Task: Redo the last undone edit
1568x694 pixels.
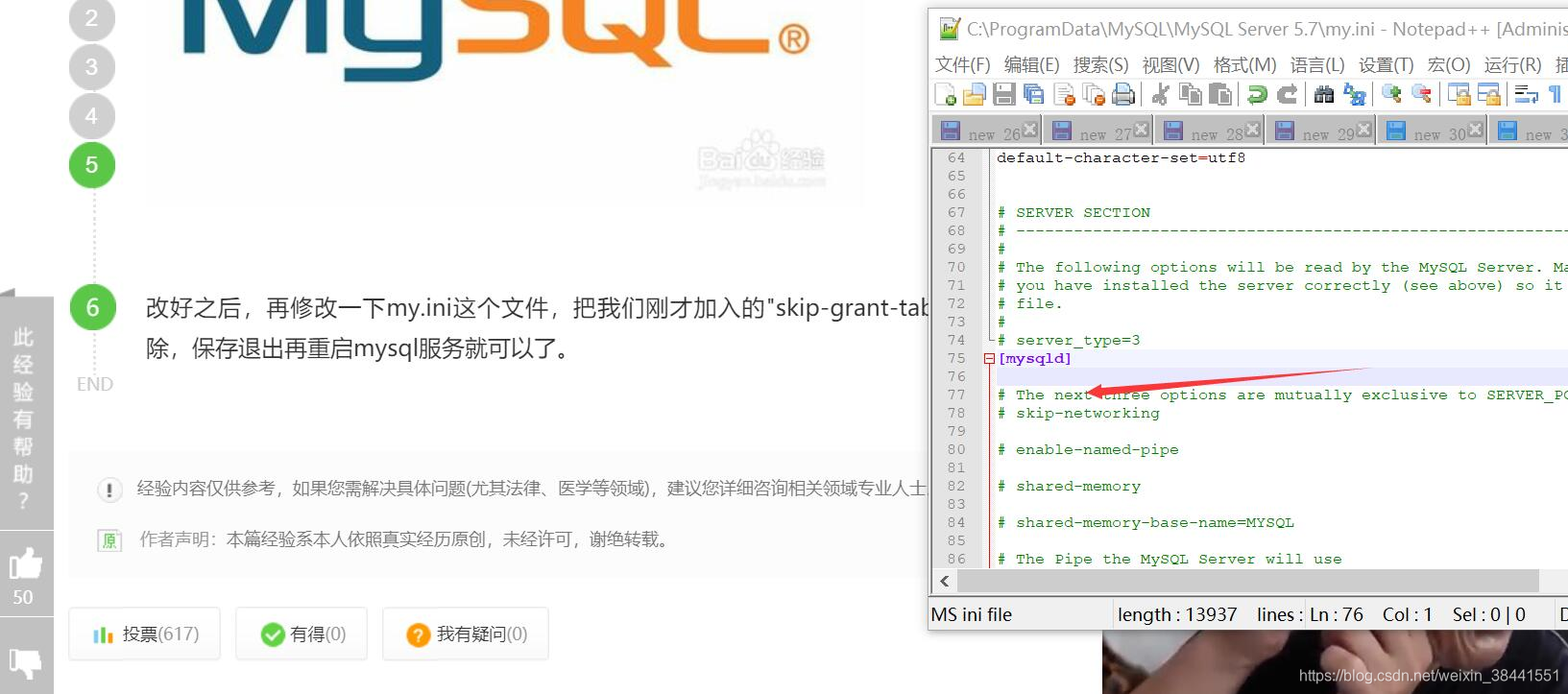Action: (1288, 94)
